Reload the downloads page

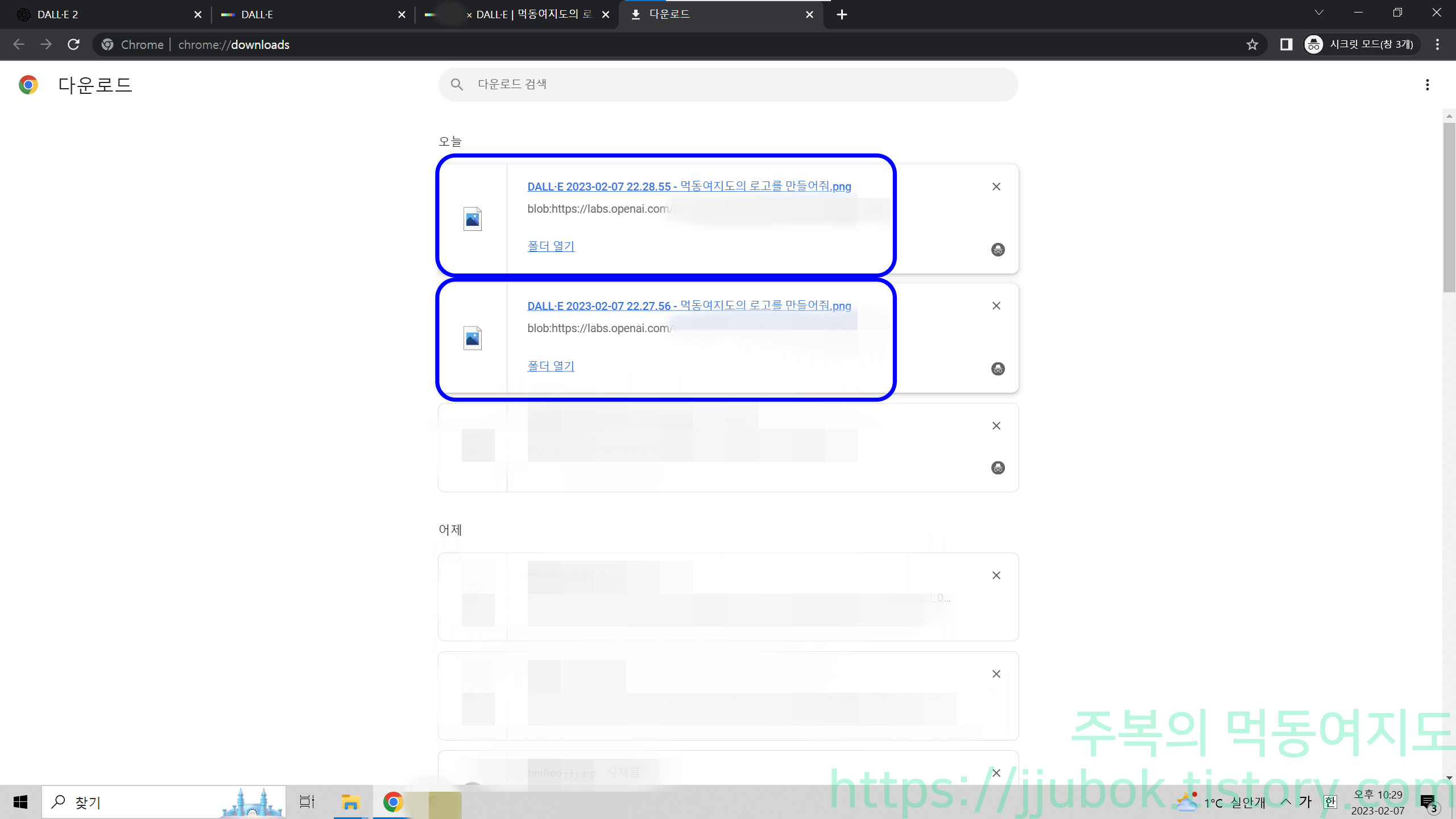[x=73, y=44]
